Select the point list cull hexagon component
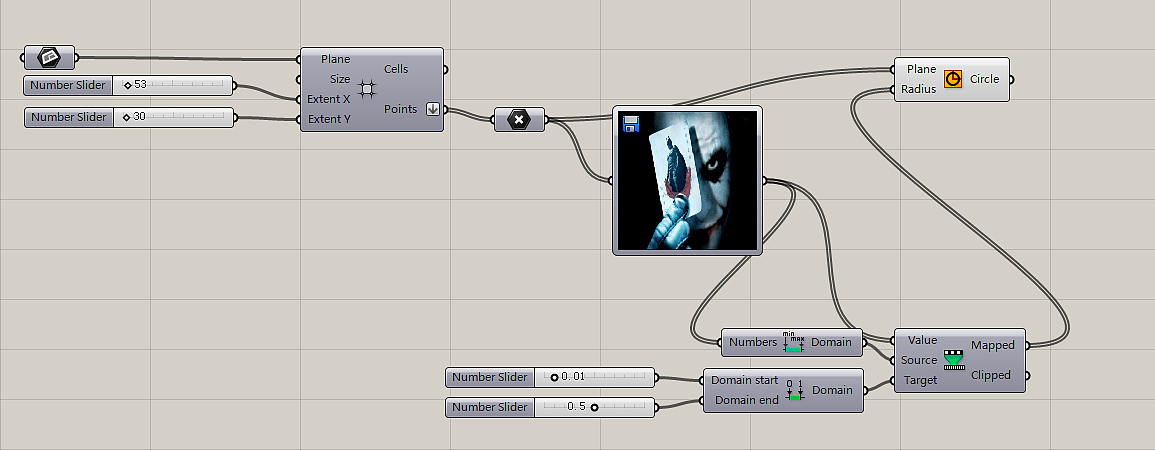Viewport: 1155px width, 450px height. coord(519,119)
